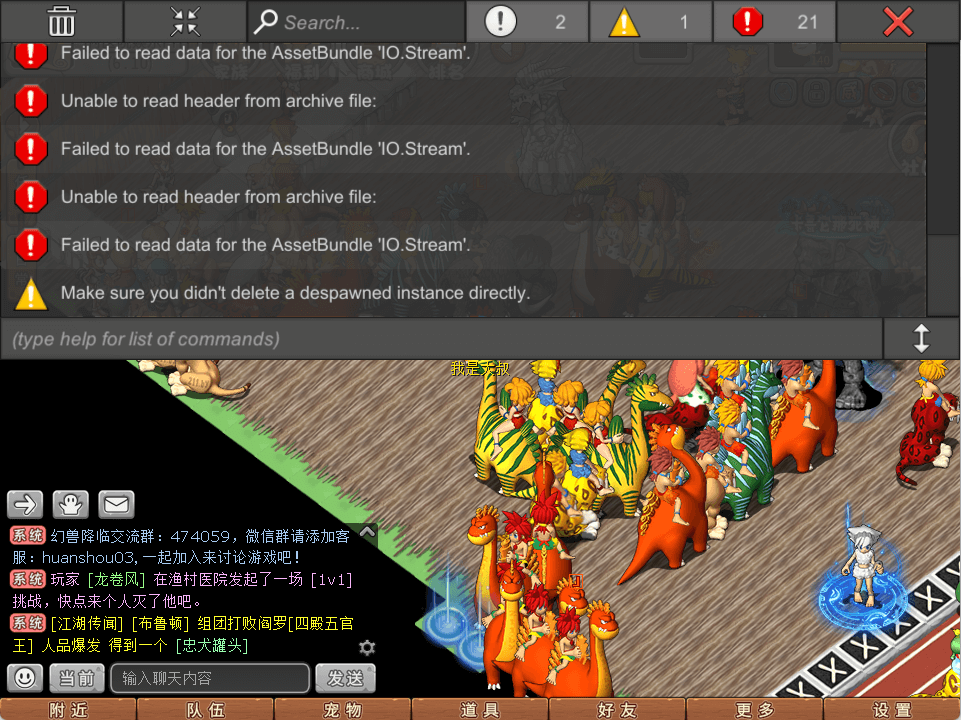Screen dimensions: 961x720
Task: Click the collapse logs icon
Action: click(185, 21)
